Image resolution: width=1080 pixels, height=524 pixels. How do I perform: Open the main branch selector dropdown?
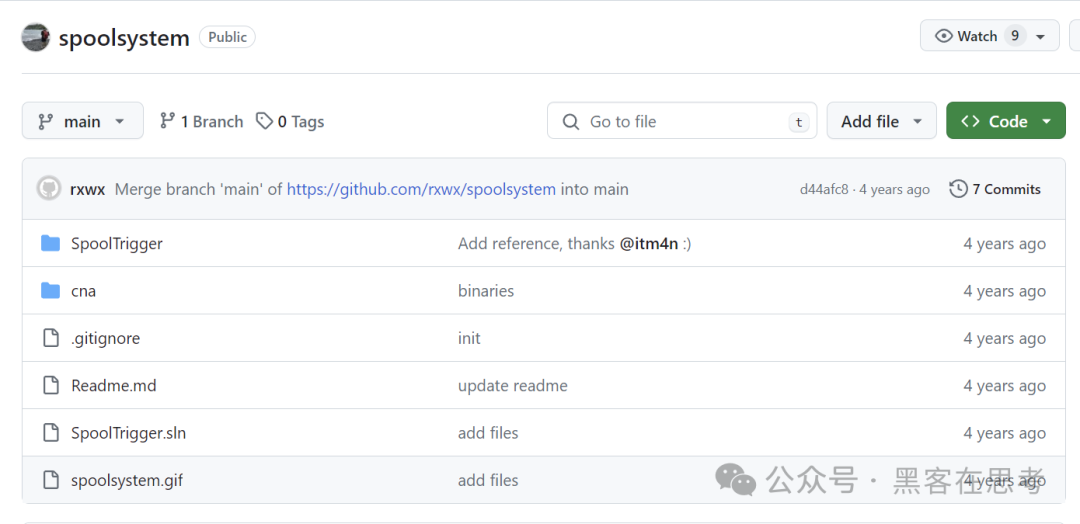click(x=83, y=121)
